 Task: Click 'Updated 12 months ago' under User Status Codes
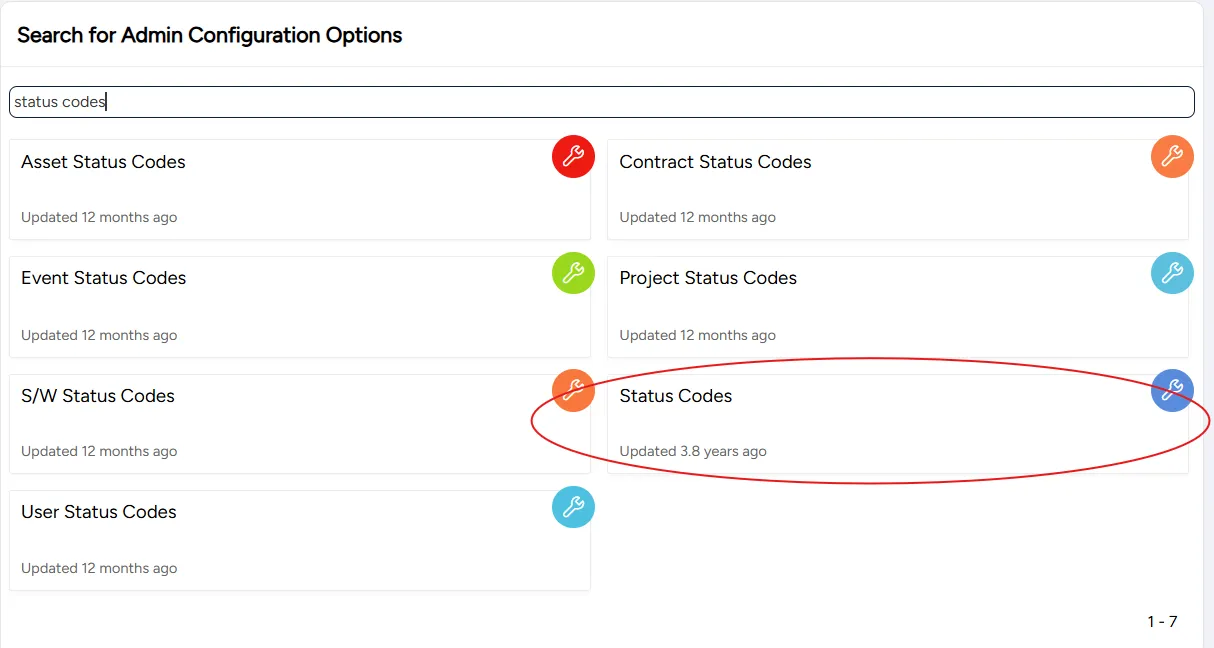click(x=99, y=569)
